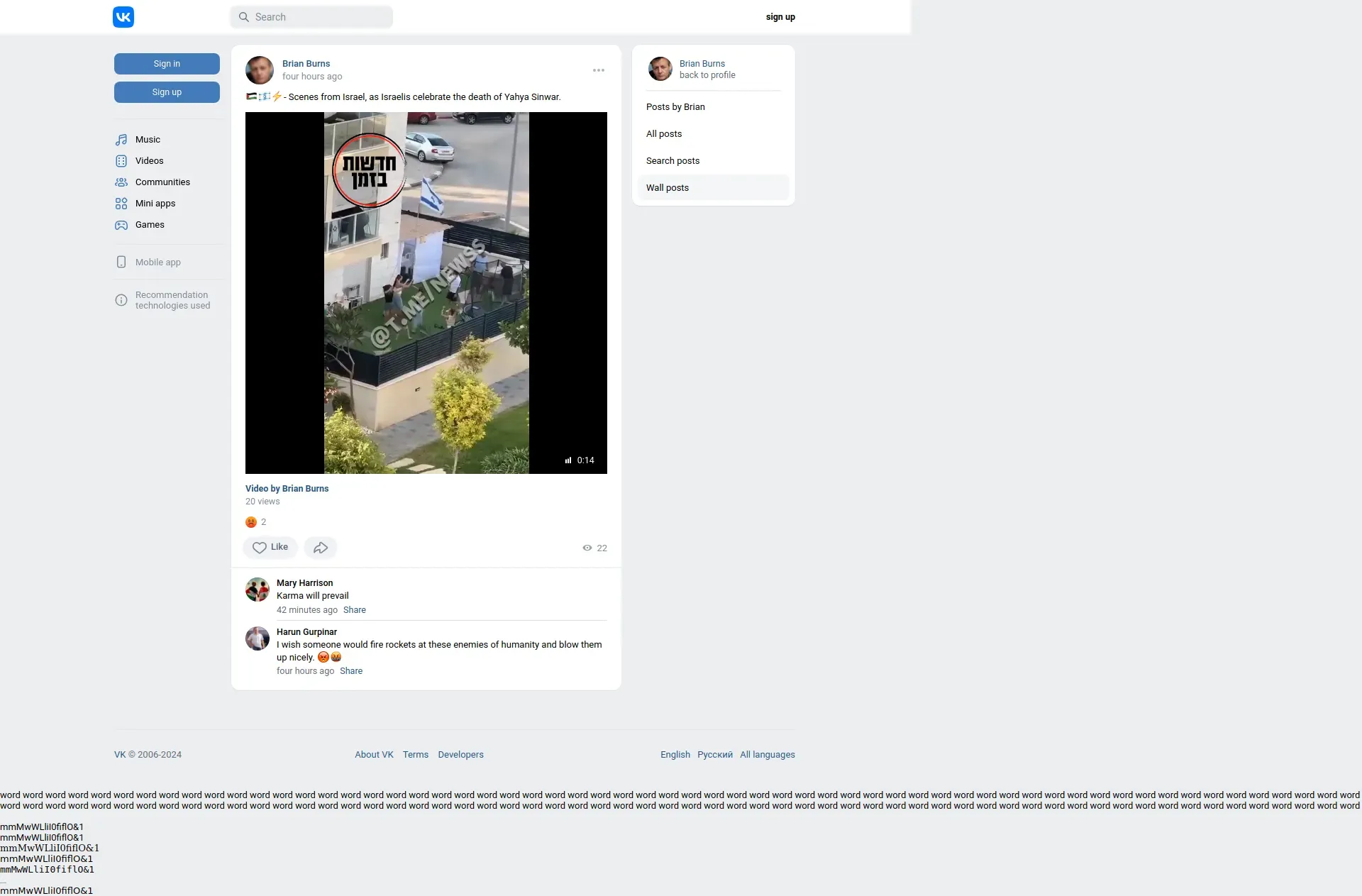Click the Mobile app phone icon

click(x=121, y=262)
